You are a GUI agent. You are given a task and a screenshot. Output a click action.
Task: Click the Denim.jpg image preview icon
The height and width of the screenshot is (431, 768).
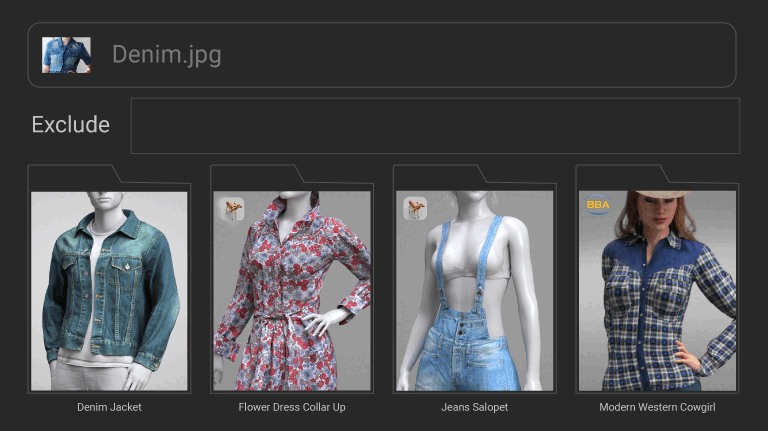click(66, 55)
